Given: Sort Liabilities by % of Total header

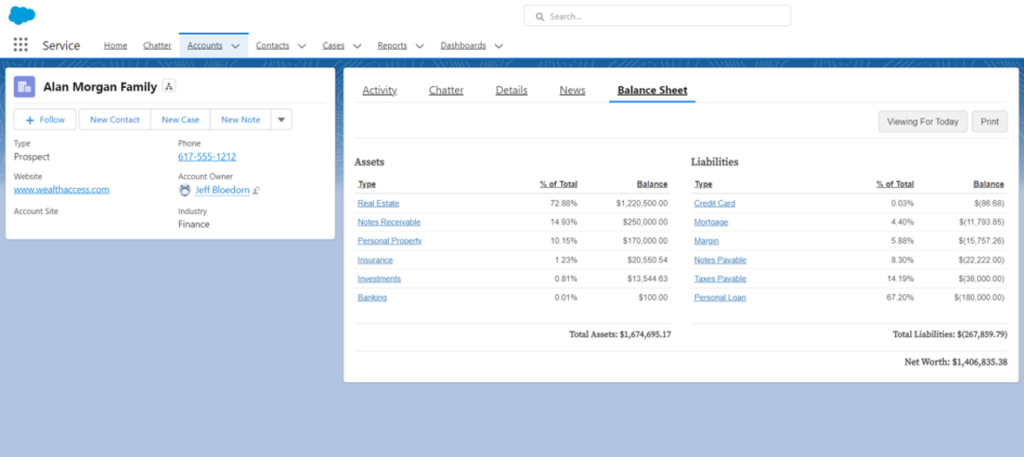Looking at the screenshot, I should (x=895, y=184).
